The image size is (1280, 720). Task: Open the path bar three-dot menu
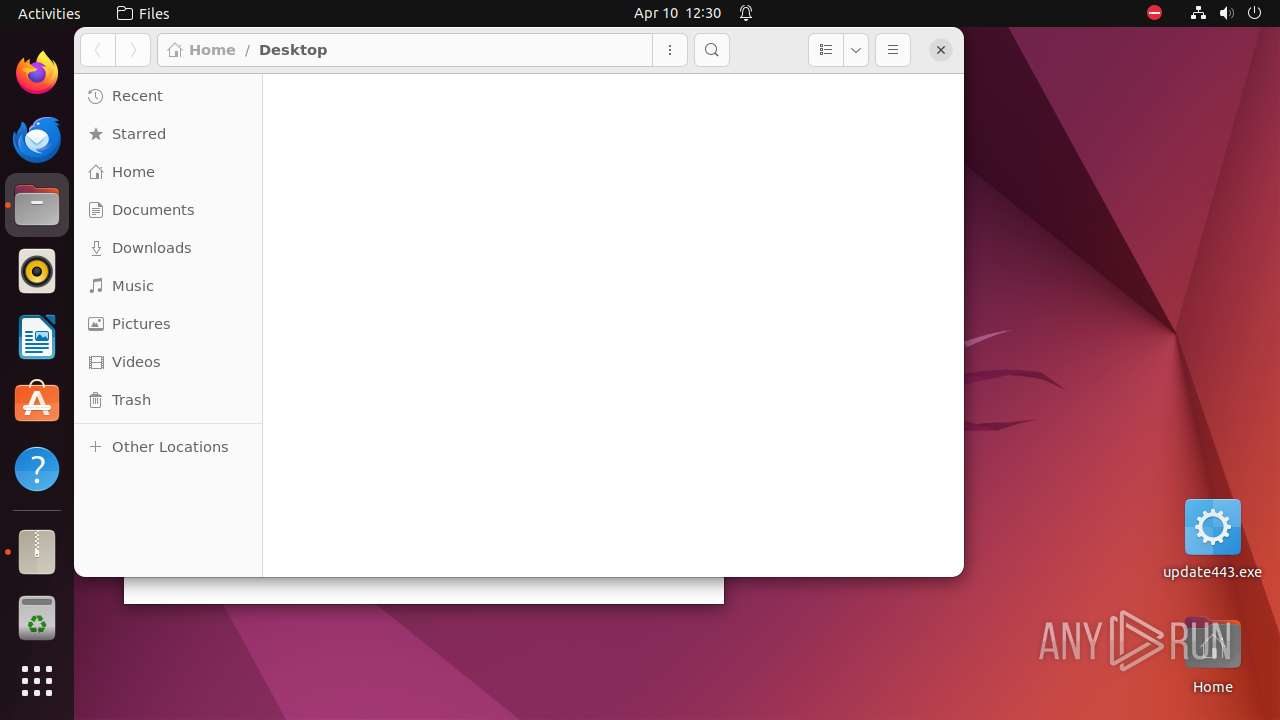(670, 50)
